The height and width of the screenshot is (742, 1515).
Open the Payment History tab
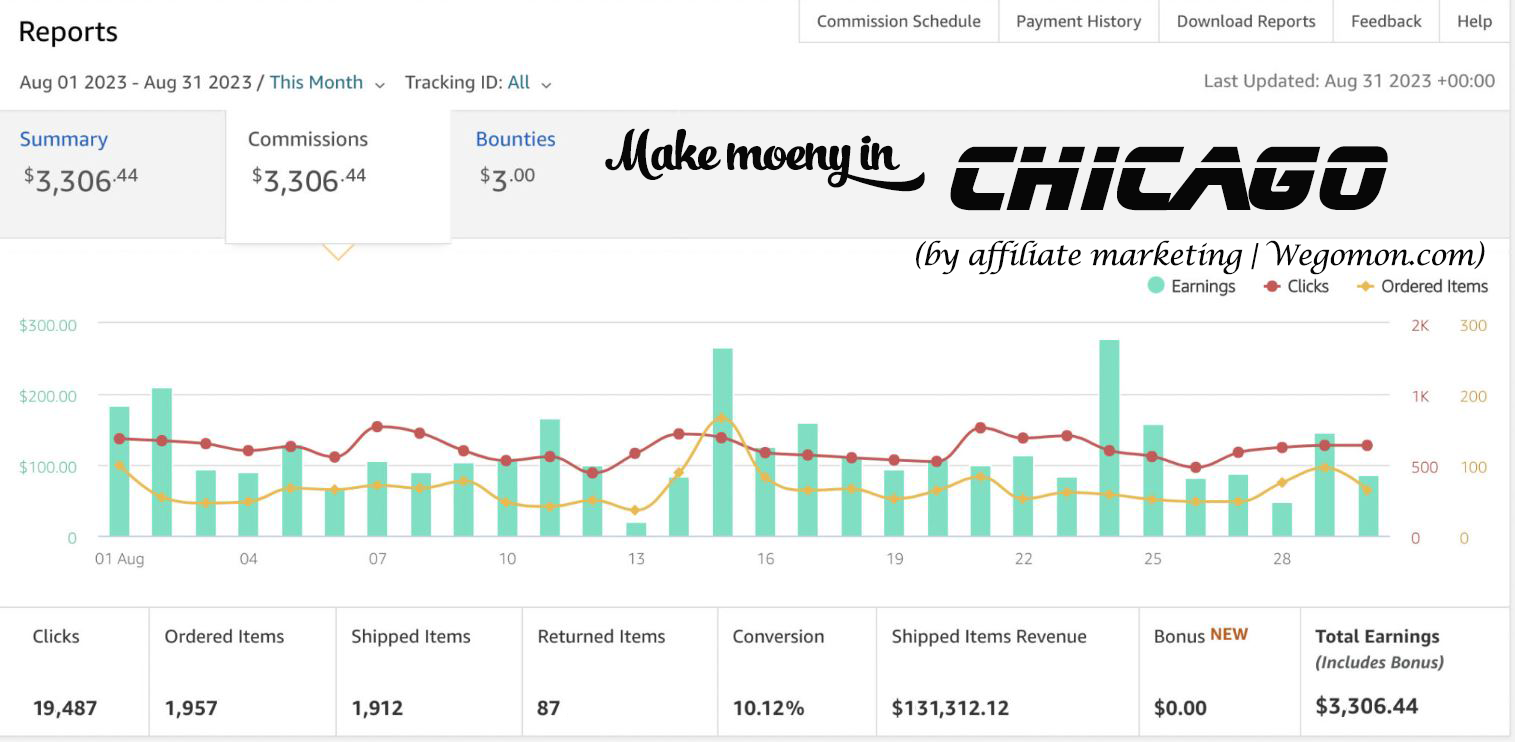point(1078,21)
